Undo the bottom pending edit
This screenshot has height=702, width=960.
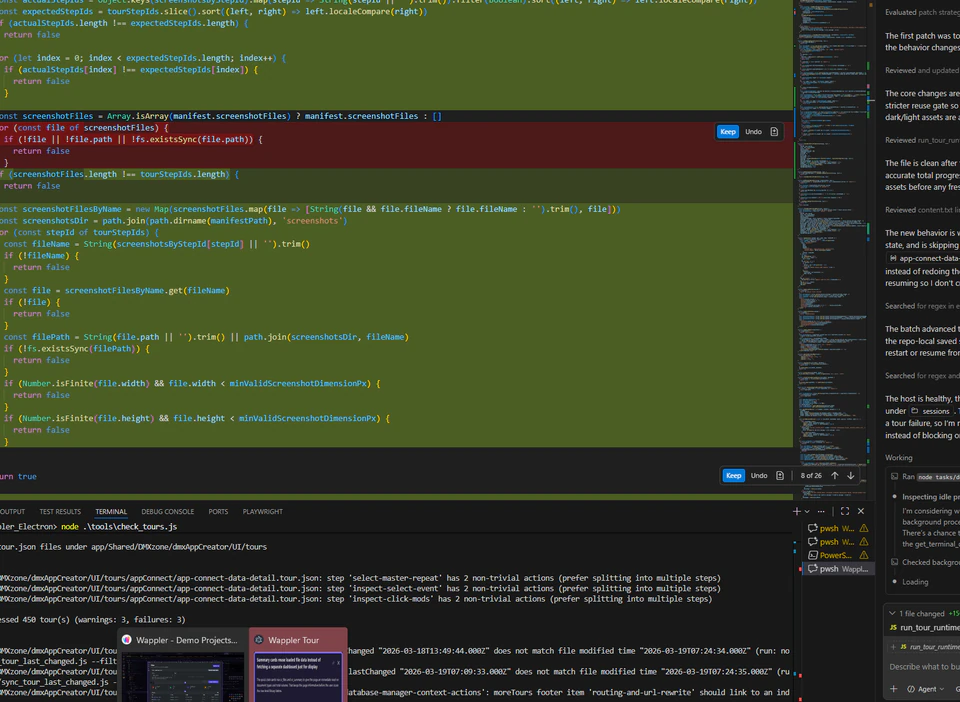pos(758,475)
